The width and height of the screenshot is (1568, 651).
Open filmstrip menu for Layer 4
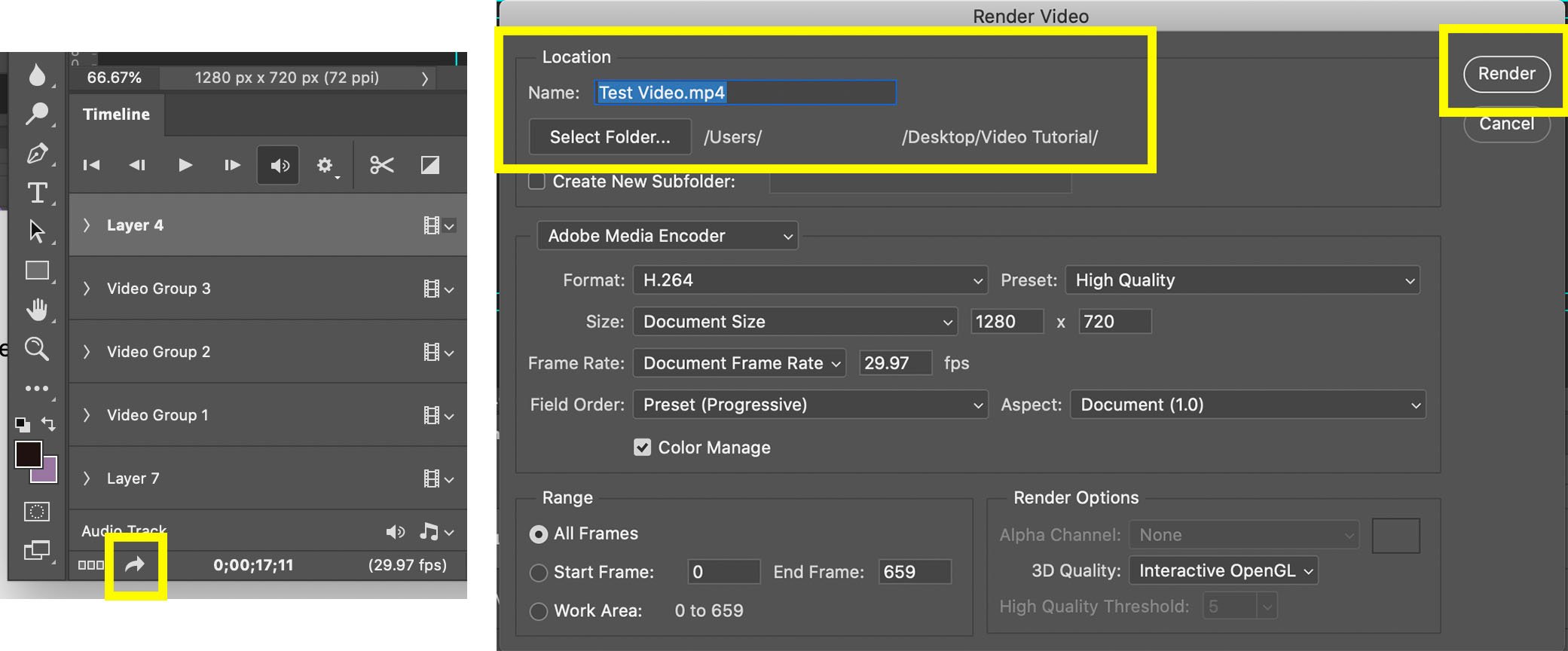[439, 225]
